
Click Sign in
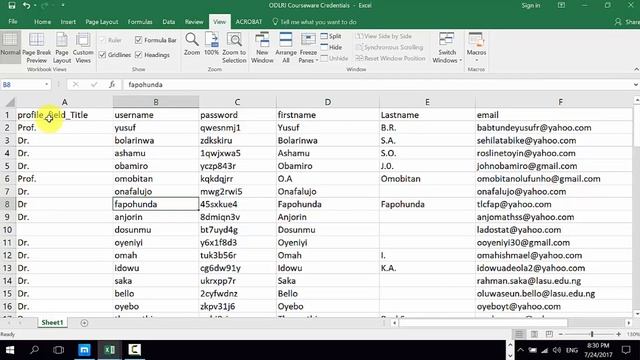point(531,5)
